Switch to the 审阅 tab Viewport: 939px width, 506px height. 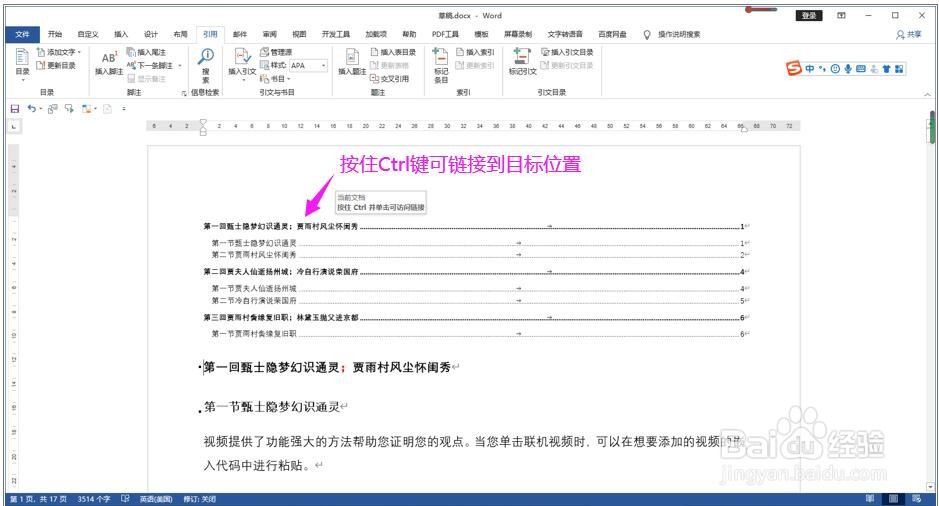click(x=269, y=34)
